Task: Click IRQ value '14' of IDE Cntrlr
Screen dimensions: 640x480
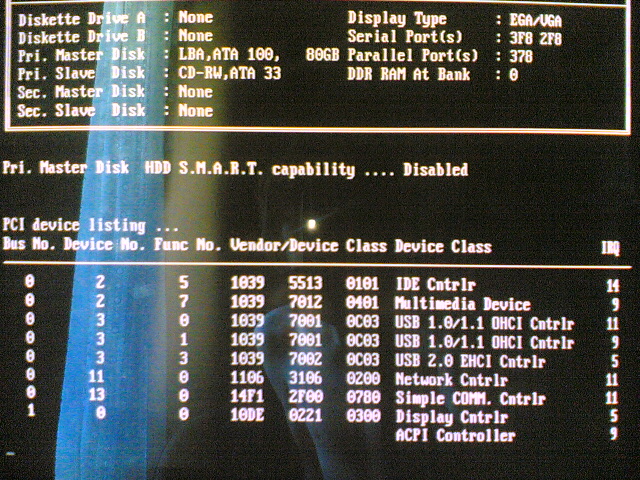Action: click(x=613, y=285)
